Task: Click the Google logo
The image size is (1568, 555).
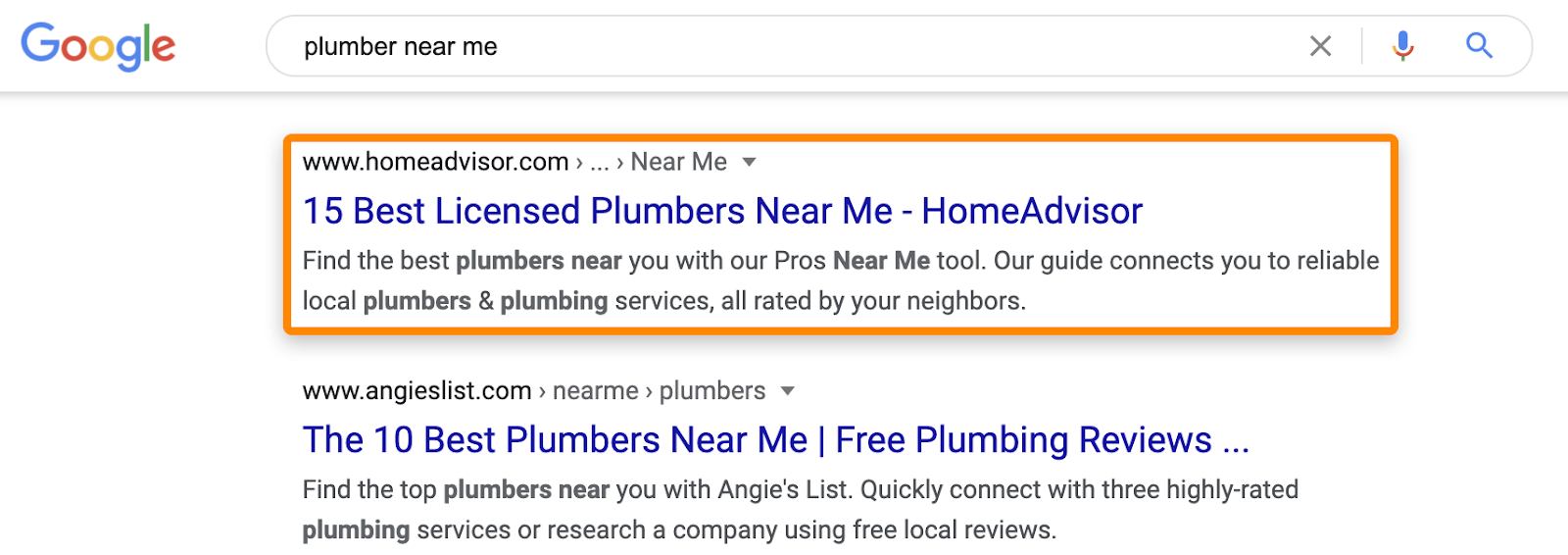Action: (x=98, y=46)
